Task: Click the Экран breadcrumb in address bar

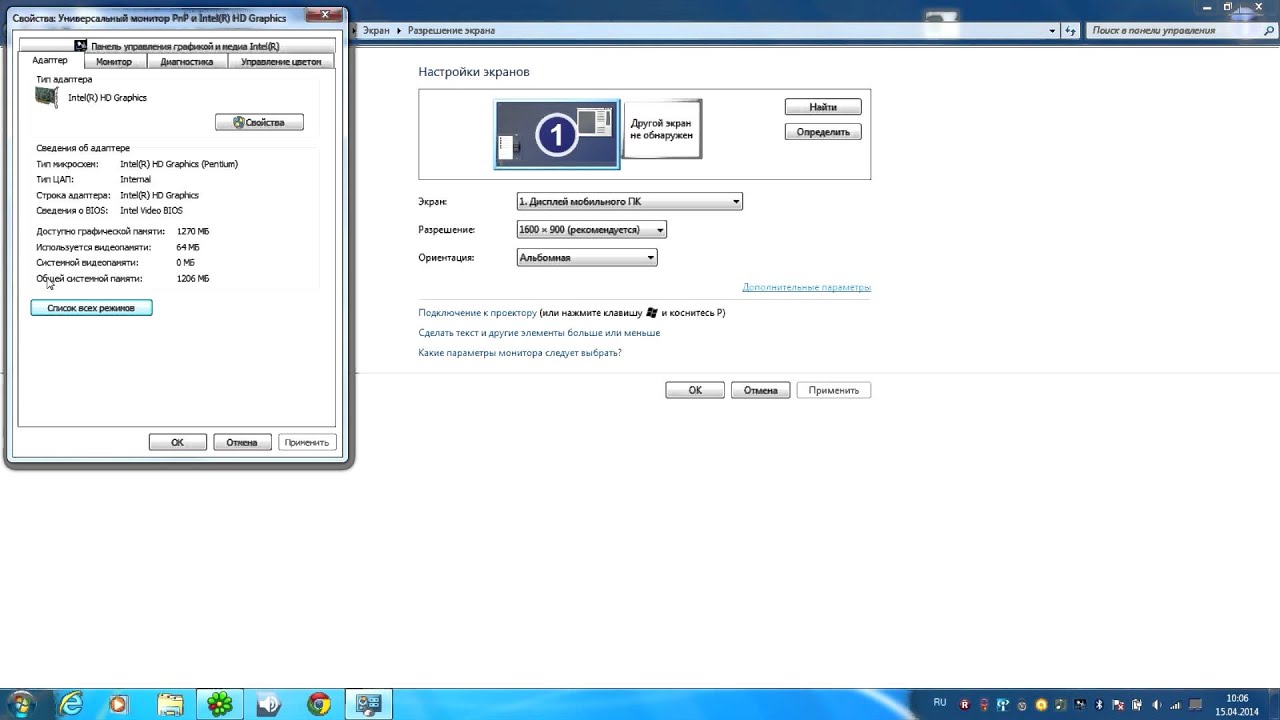Action: point(376,31)
